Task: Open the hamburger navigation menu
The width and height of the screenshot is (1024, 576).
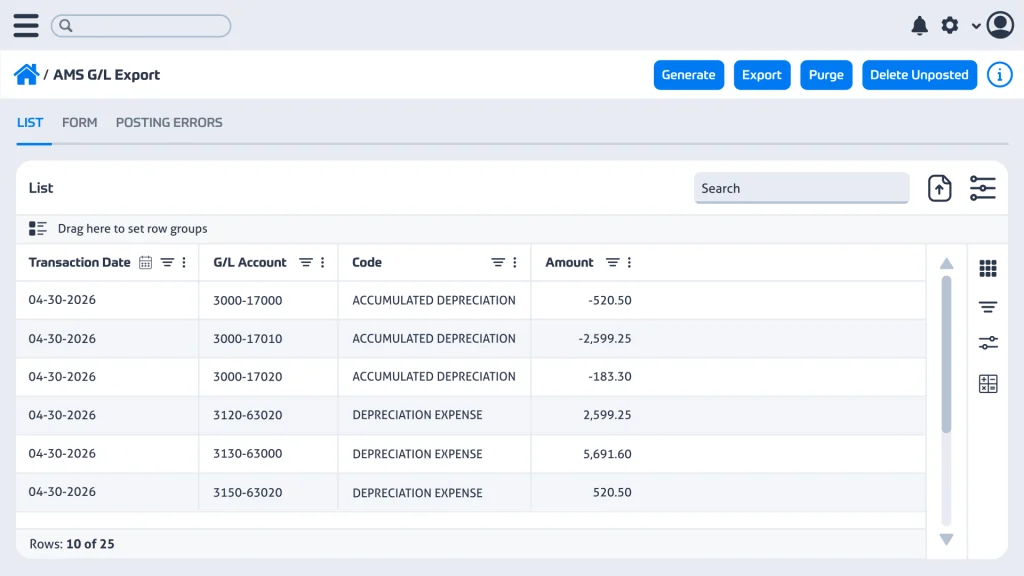Action: [x=25, y=25]
